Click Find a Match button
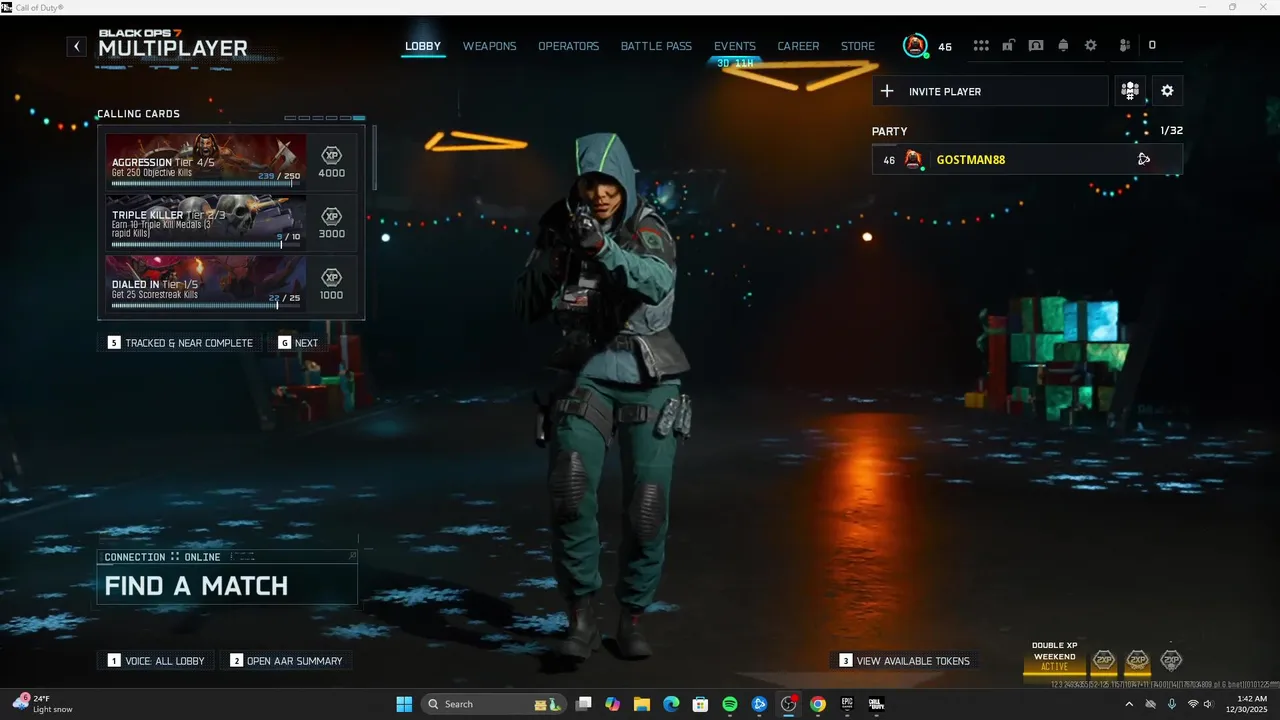1280x720 pixels. pyautogui.click(x=227, y=585)
